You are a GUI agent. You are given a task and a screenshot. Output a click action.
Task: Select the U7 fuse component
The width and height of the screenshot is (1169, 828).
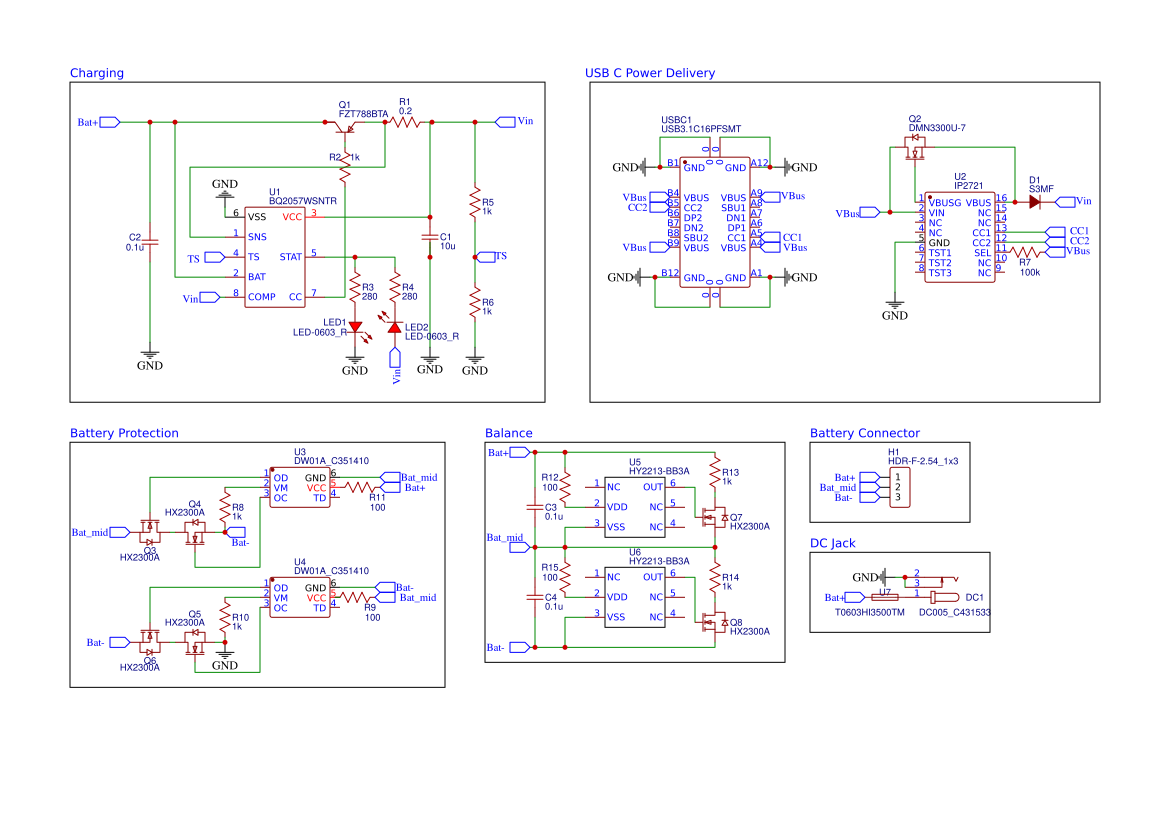(x=885, y=598)
